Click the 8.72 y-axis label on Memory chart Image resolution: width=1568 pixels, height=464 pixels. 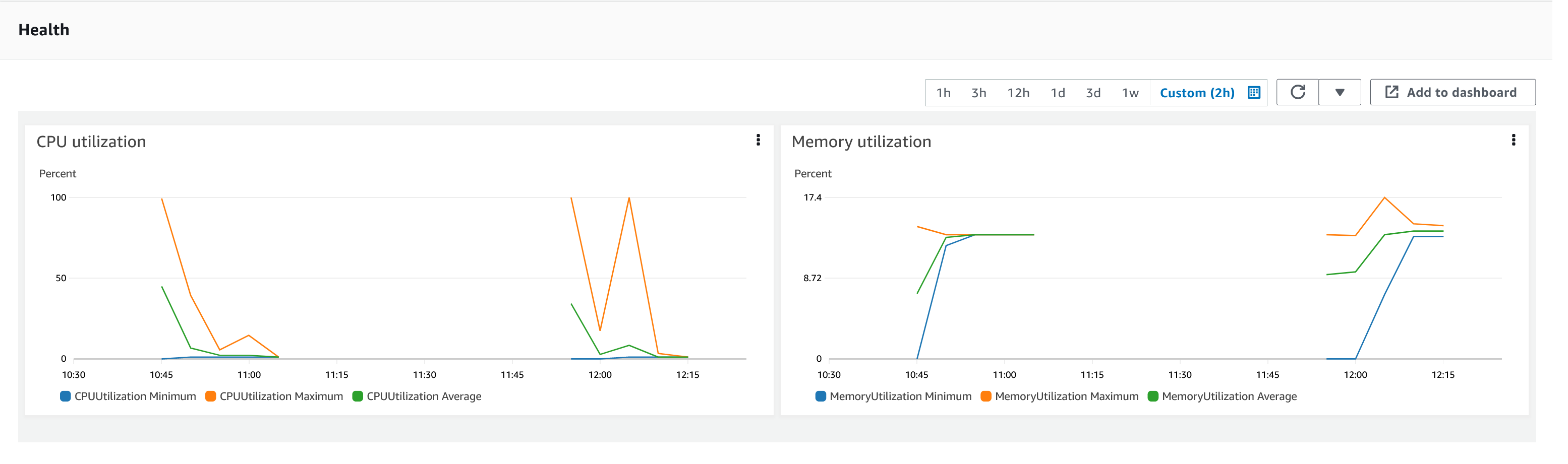click(x=821, y=281)
